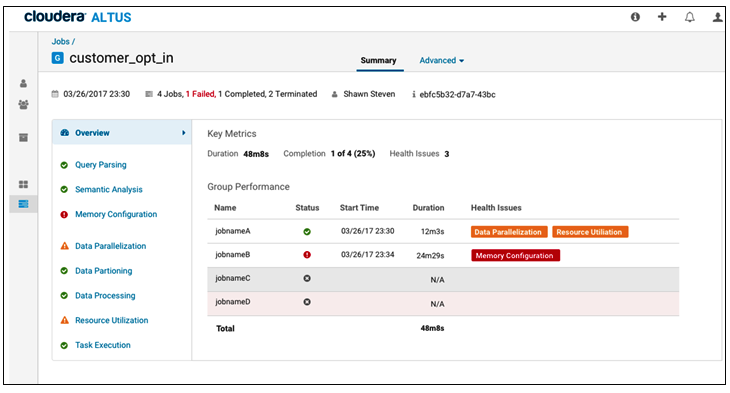Click red error icon next to Memory Configuration
Image resolution: width=730 pixels, height=393 pixels.
64,215
